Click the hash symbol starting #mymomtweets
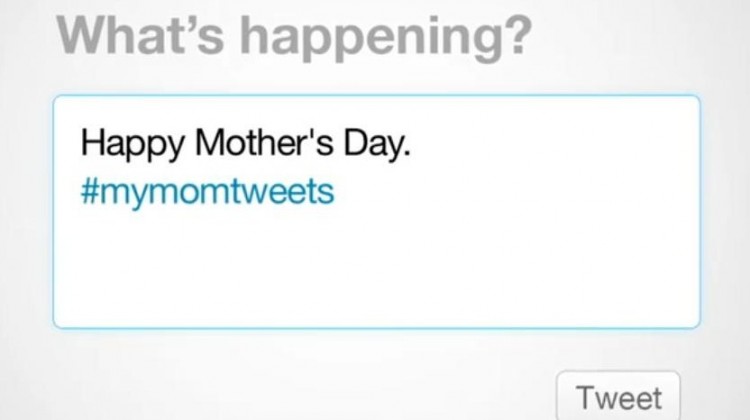Viewport: 750px width, 420px height. coord(88,191)
